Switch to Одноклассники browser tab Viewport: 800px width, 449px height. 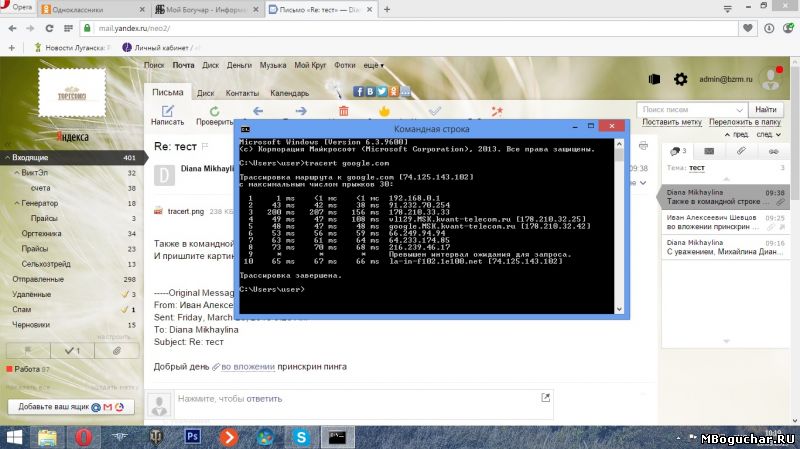[93, 9]
